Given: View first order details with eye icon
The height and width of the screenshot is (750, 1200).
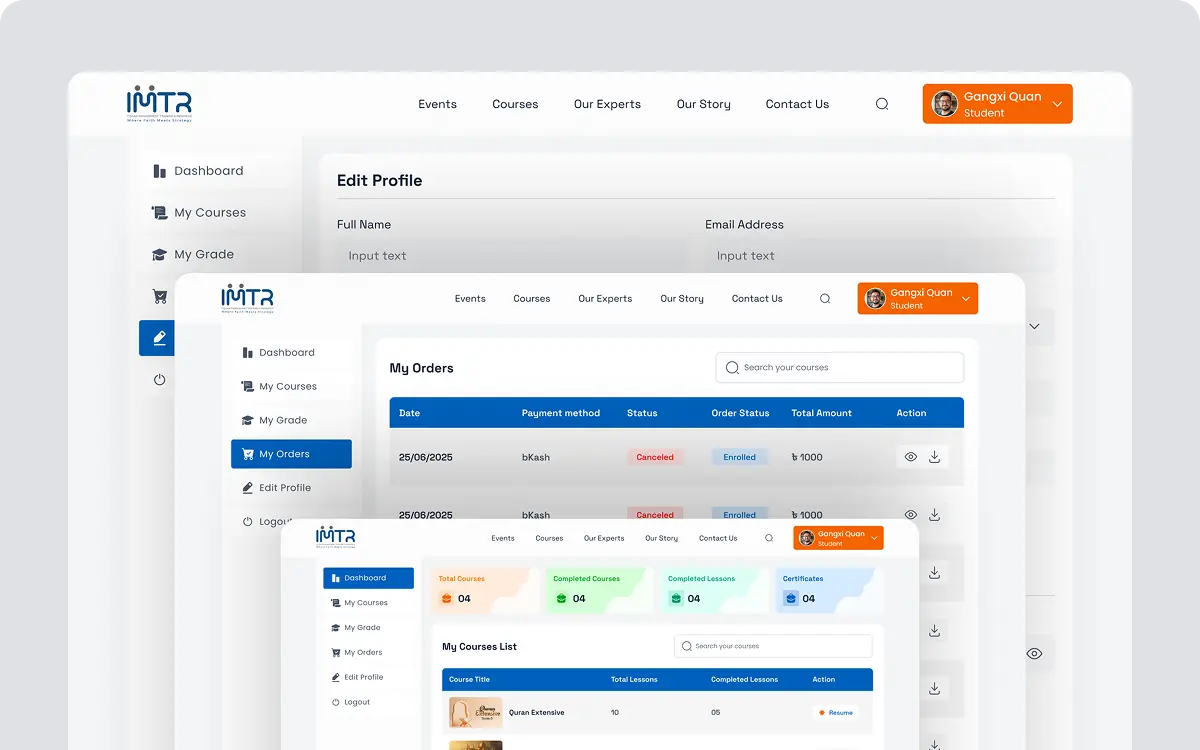Looking at the screenshot, I should pyautogui.click(x=911, y=457).
